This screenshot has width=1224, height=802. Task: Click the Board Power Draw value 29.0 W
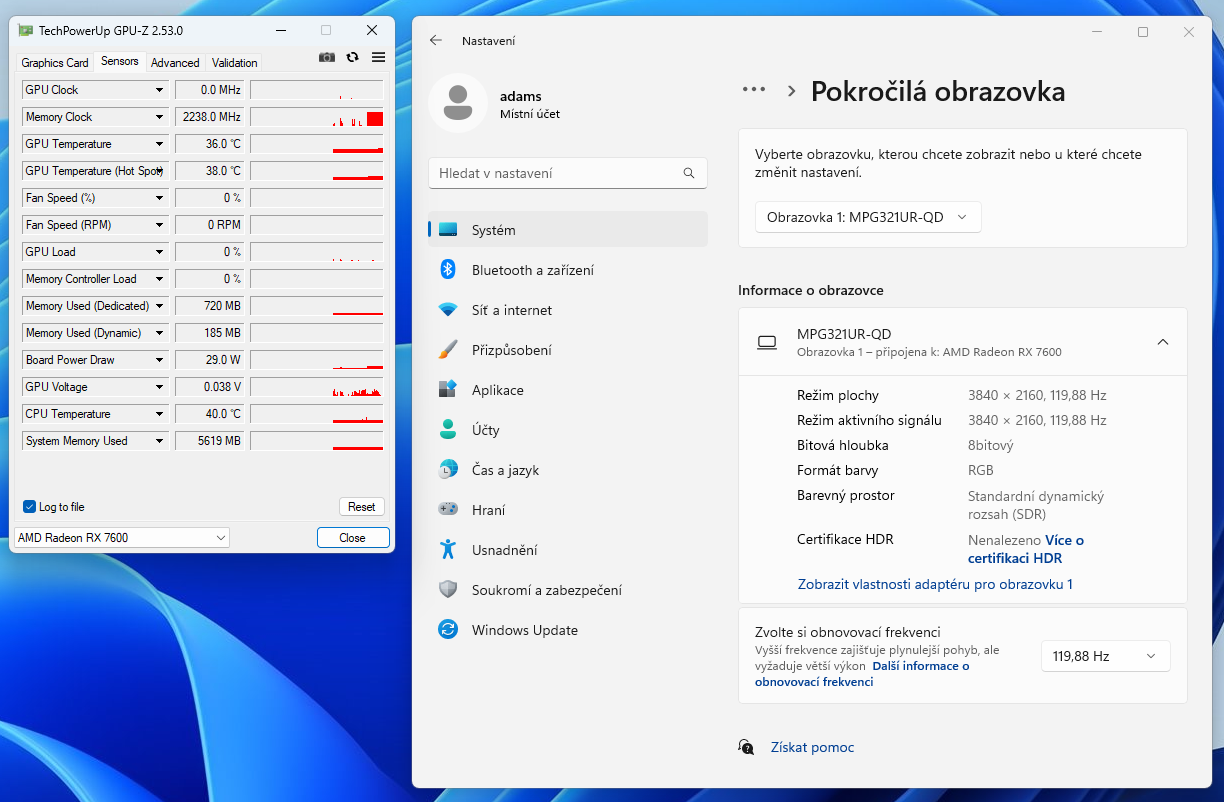[x=209, y=360]
